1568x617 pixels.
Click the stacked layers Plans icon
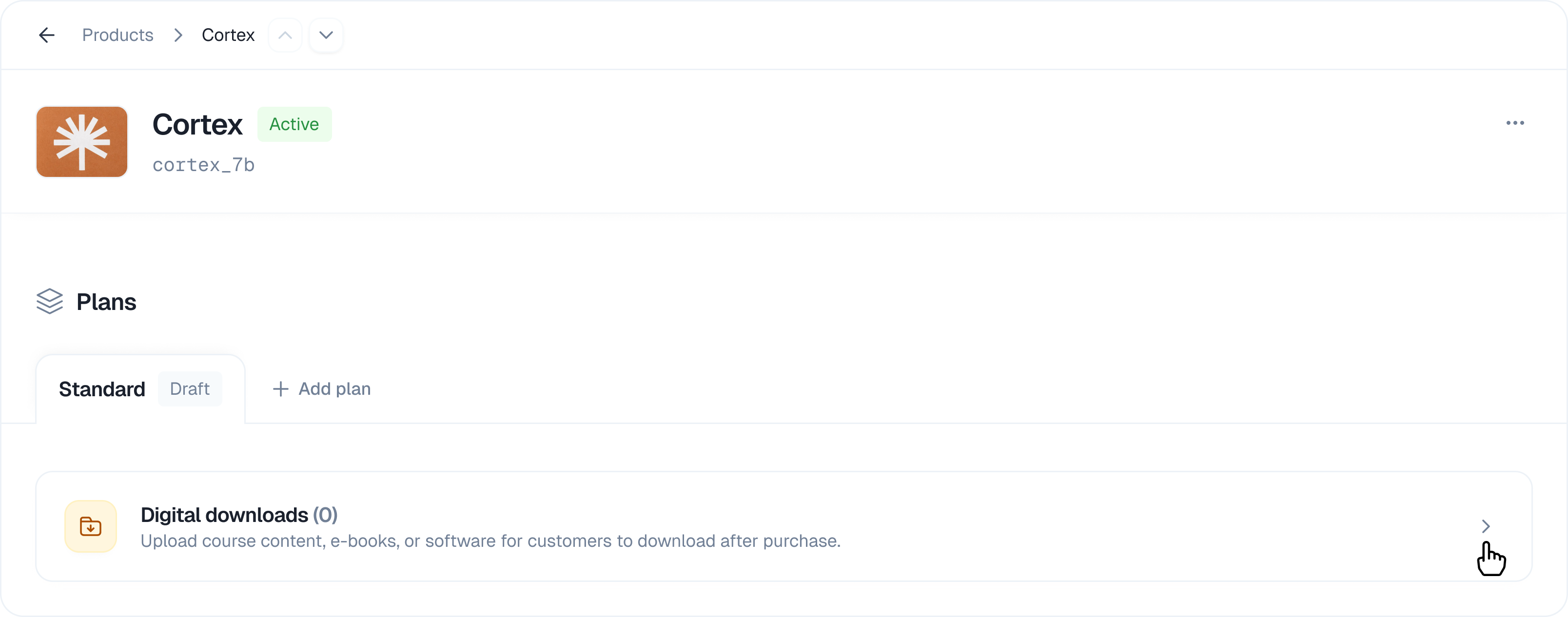50,302
